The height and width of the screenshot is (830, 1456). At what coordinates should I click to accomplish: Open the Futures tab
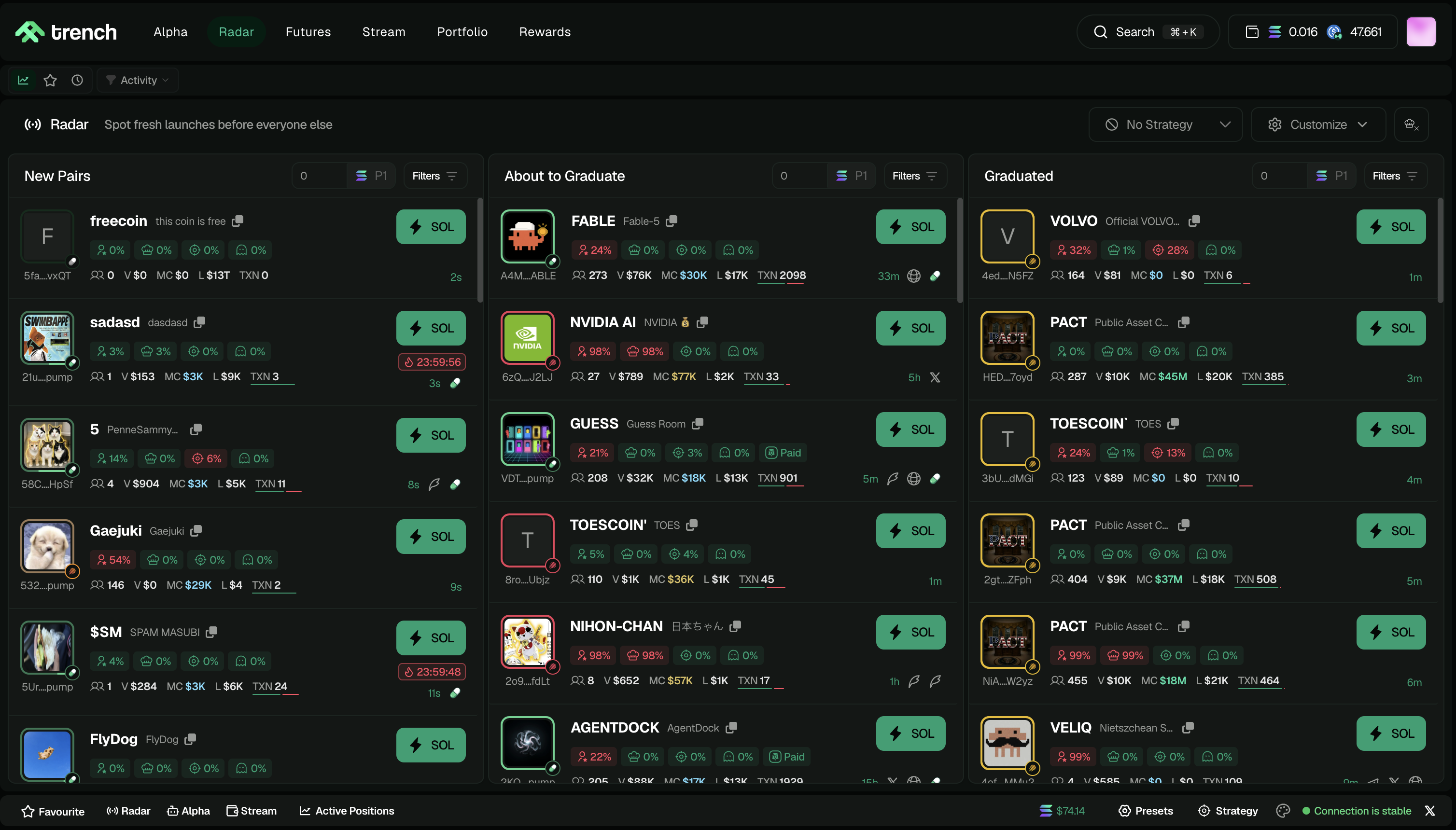(x=308, y=32)
